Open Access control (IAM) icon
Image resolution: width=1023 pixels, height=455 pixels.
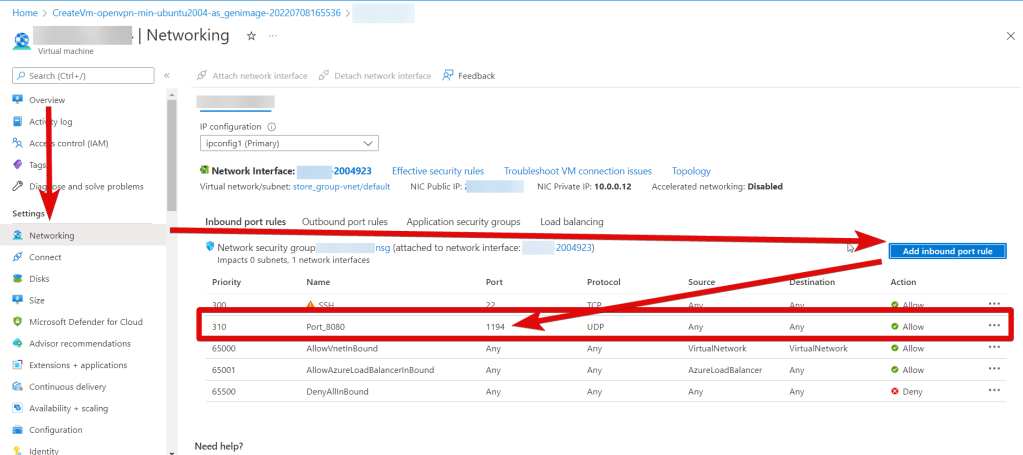(x=18, y=143)
